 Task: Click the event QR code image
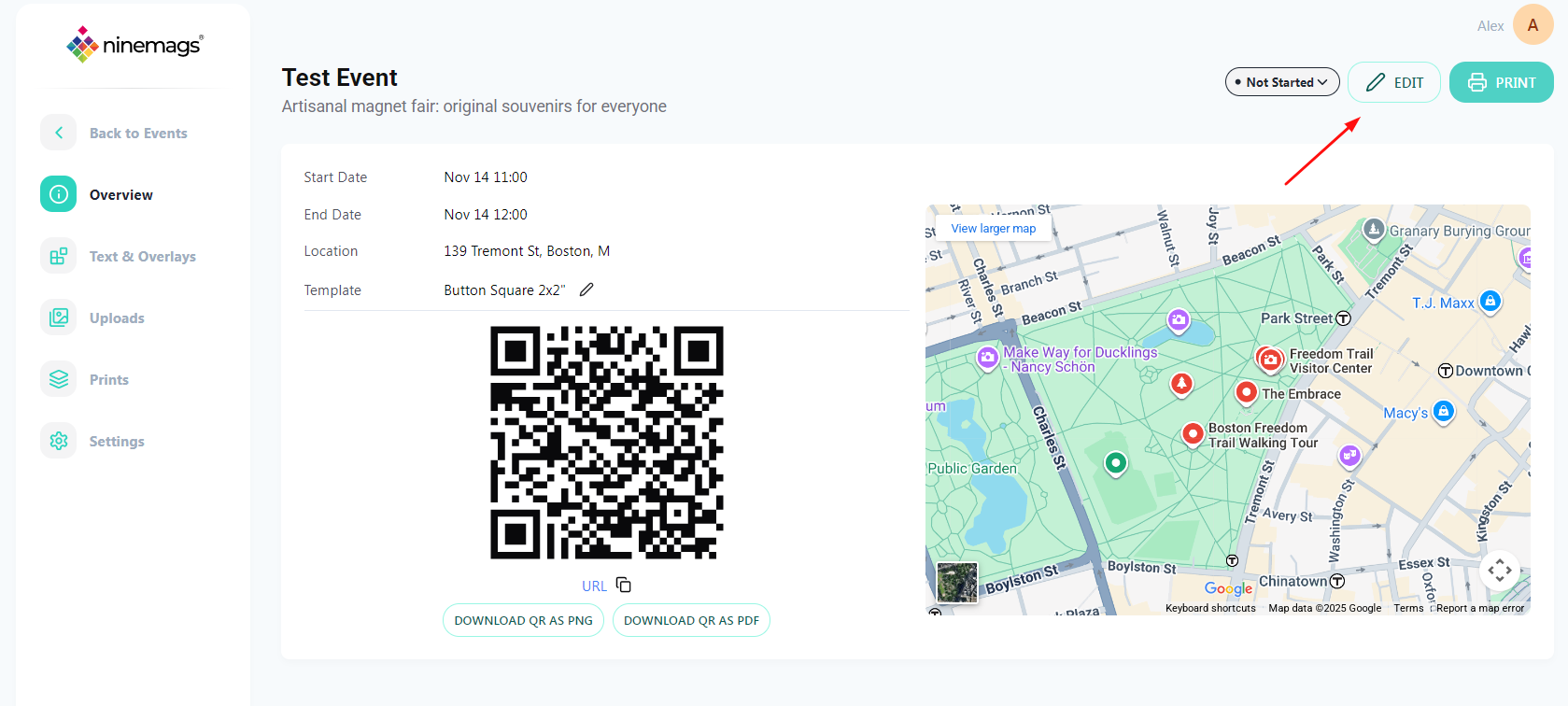point(607,443)
